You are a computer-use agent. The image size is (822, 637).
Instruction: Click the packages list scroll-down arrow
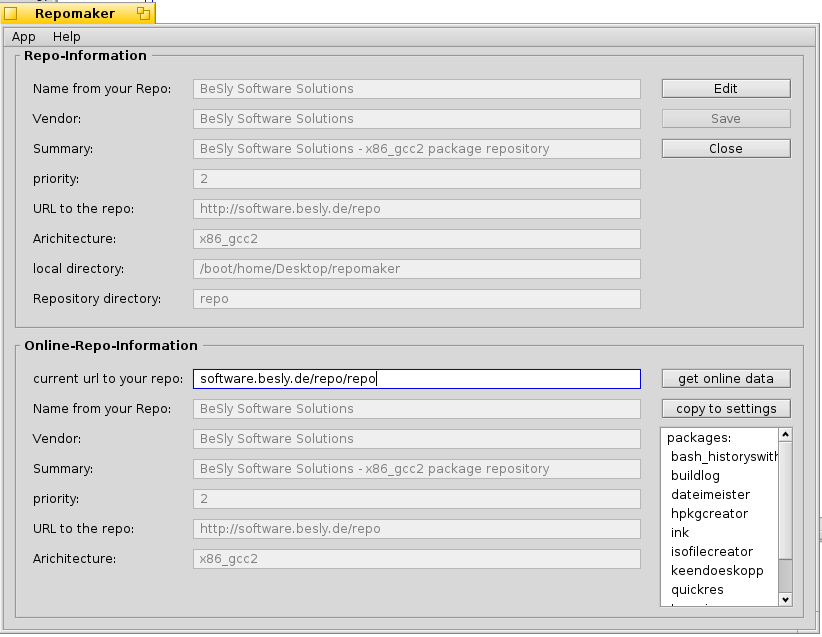coord(785,599)
